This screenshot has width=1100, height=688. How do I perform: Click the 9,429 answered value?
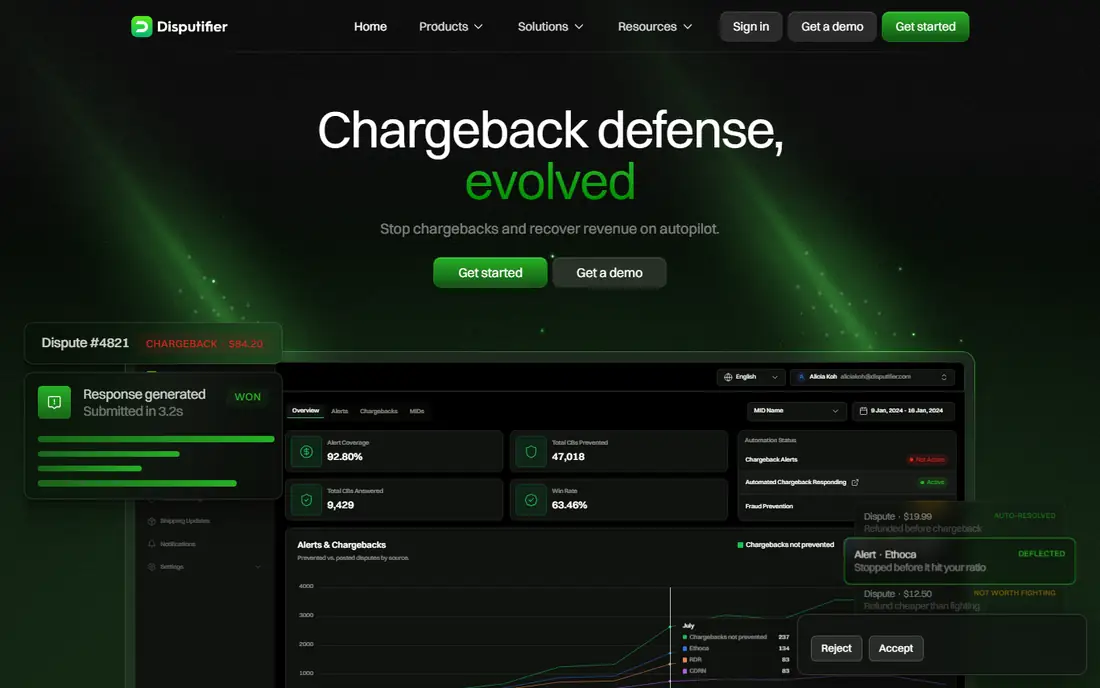(340, 505)
